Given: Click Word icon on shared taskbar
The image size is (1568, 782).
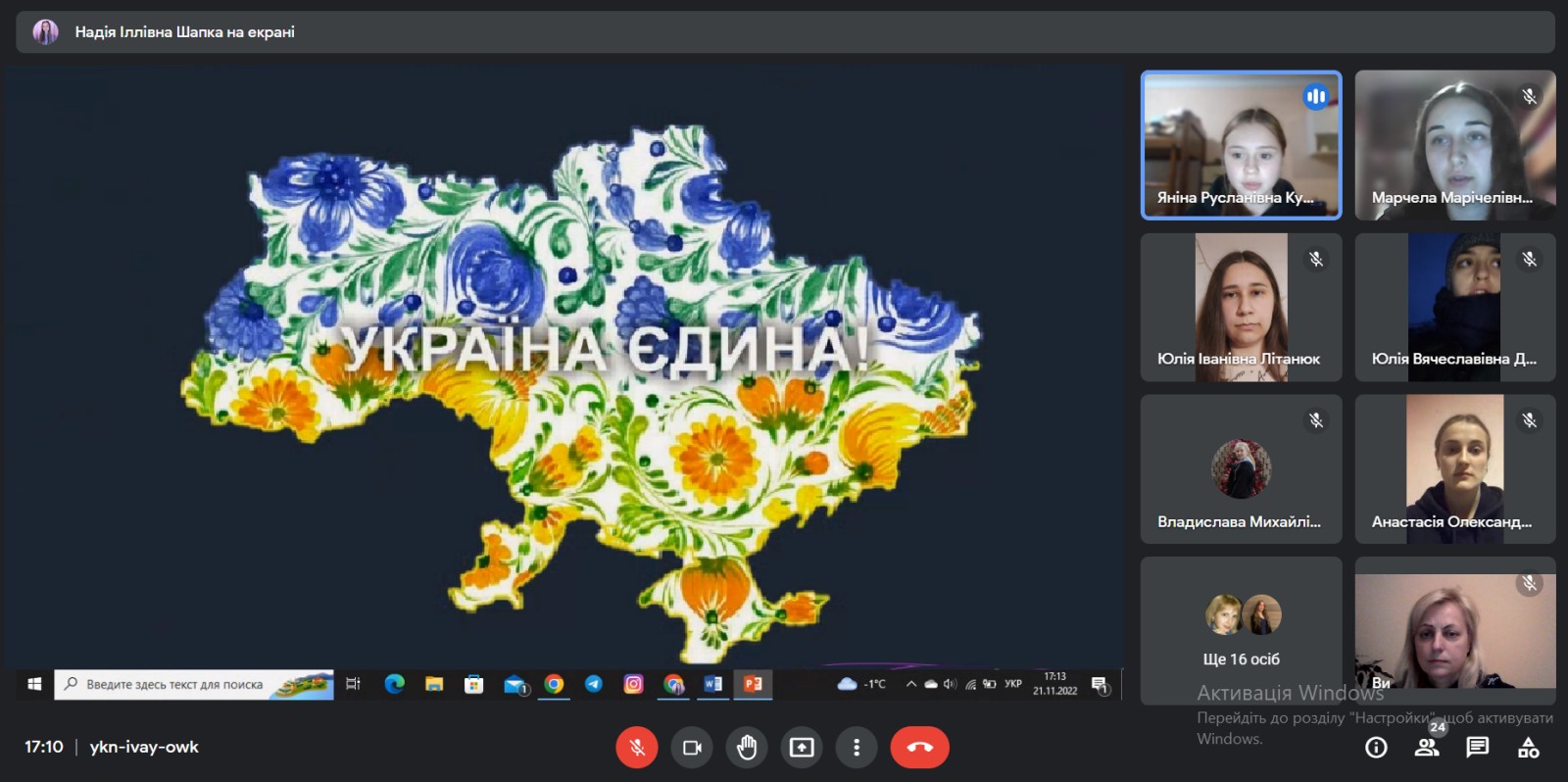Looking at the screenshot, I should pos(713,684).
